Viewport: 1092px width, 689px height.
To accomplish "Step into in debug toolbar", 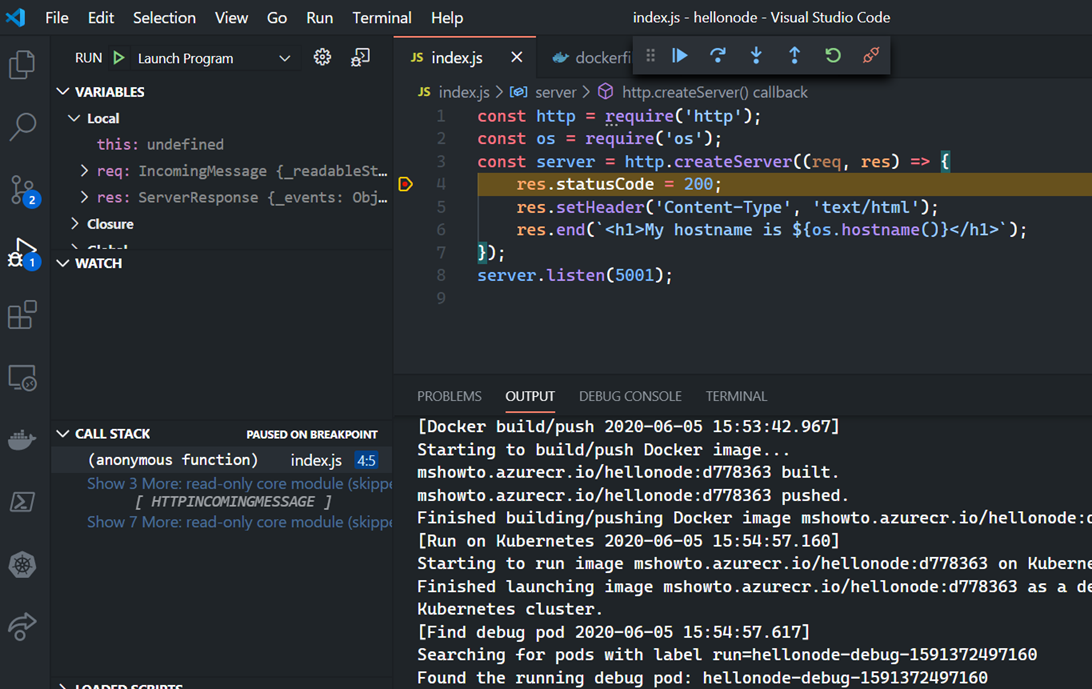I will pyautogui.click(x=756, y=55).
